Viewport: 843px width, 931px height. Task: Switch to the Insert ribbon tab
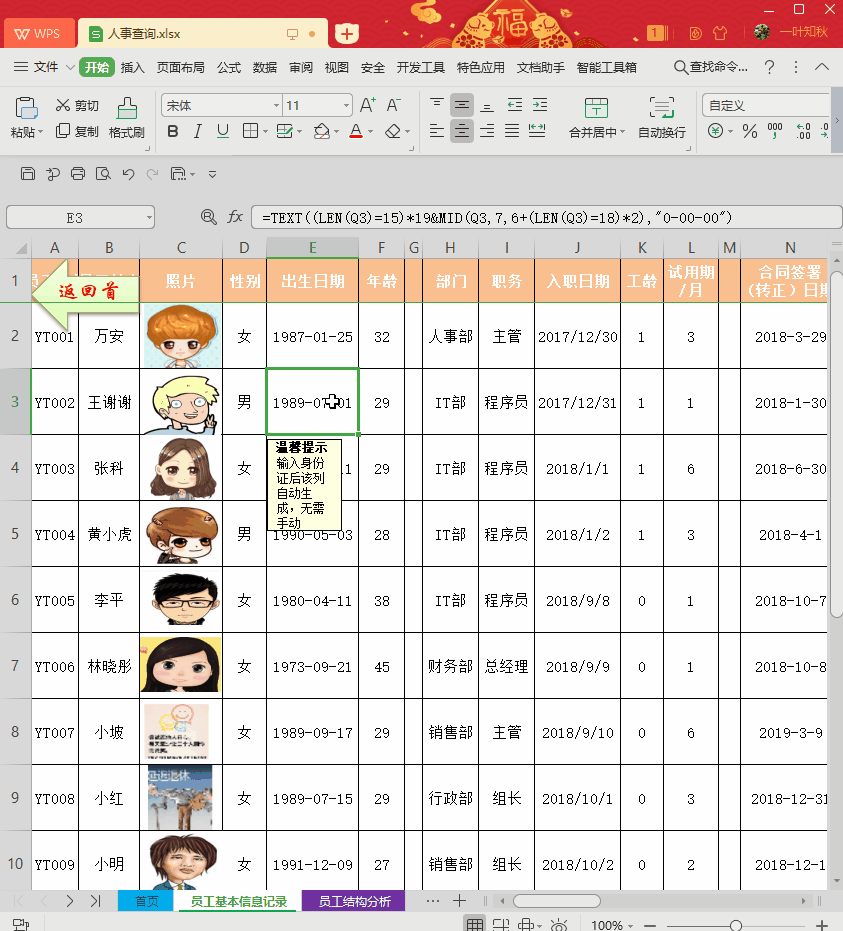[x=132, y=67]
